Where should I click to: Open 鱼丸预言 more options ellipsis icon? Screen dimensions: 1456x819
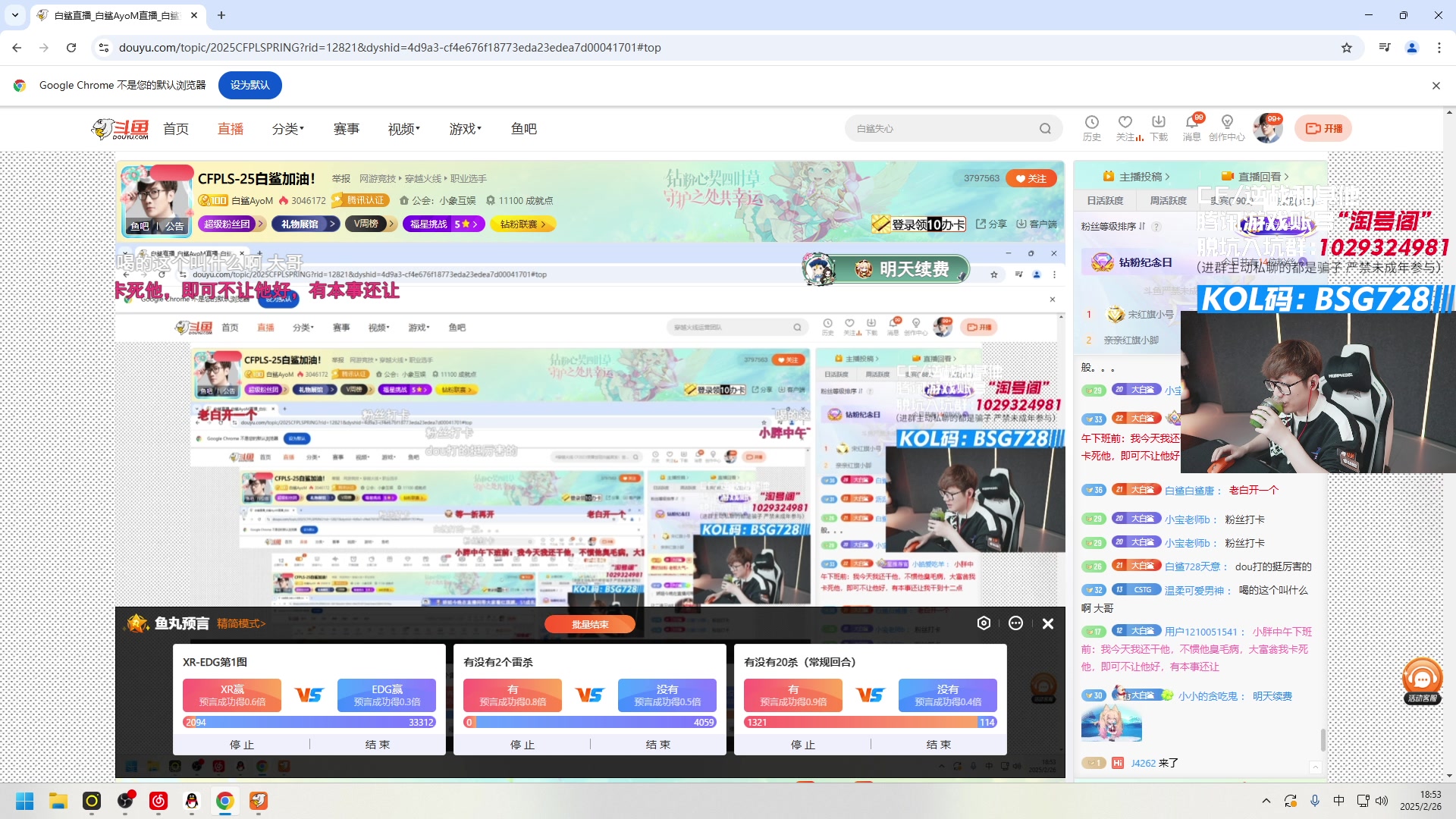1016,623
